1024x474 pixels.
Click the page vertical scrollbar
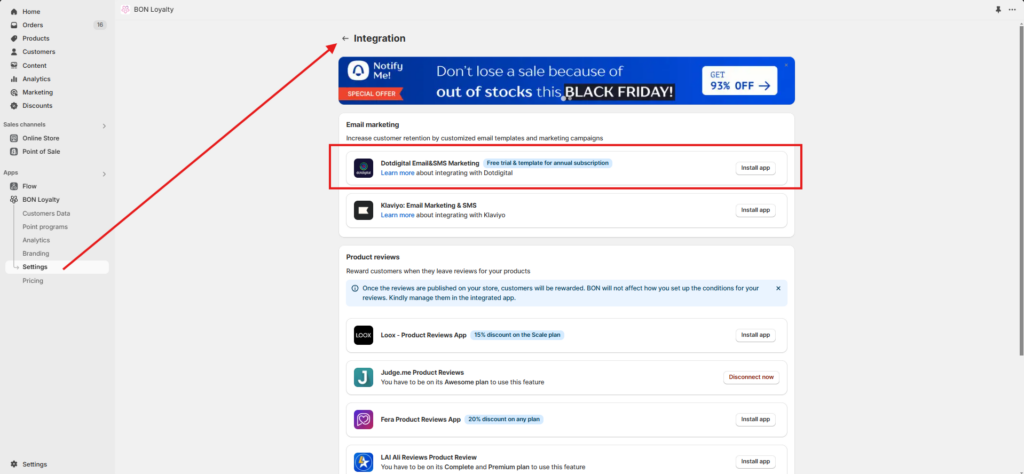click(1020, 189)
